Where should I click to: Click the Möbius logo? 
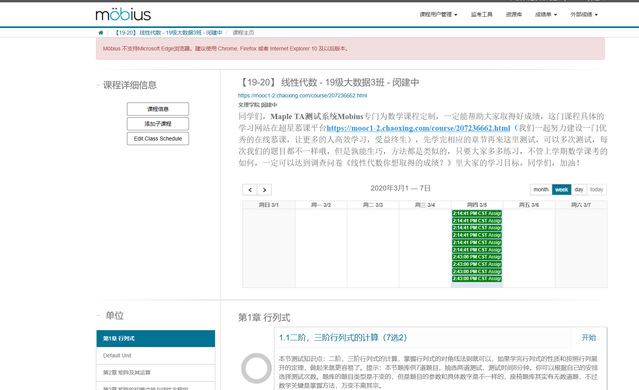click(123, 15)
